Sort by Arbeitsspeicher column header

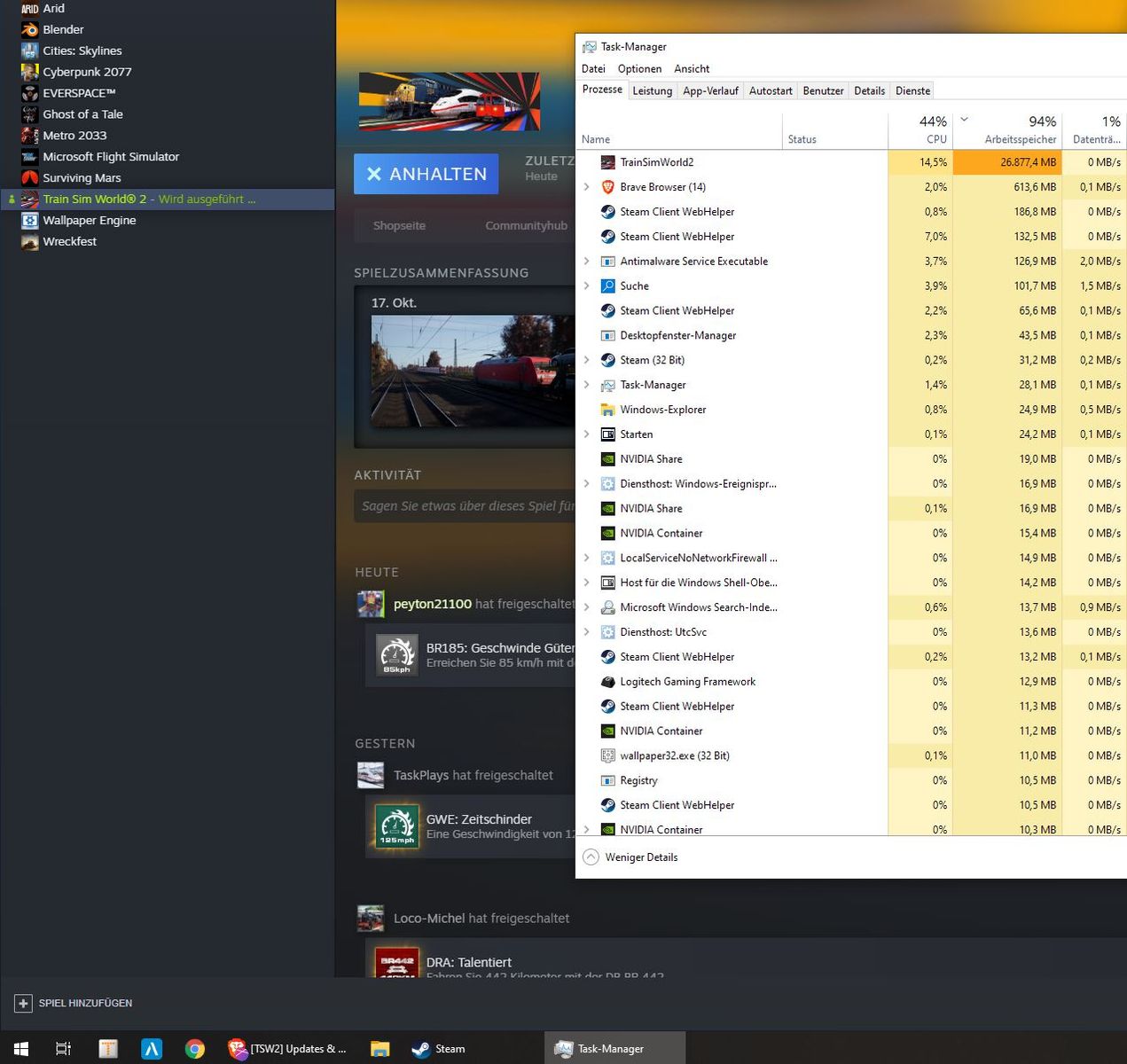tap(1007, 129)
